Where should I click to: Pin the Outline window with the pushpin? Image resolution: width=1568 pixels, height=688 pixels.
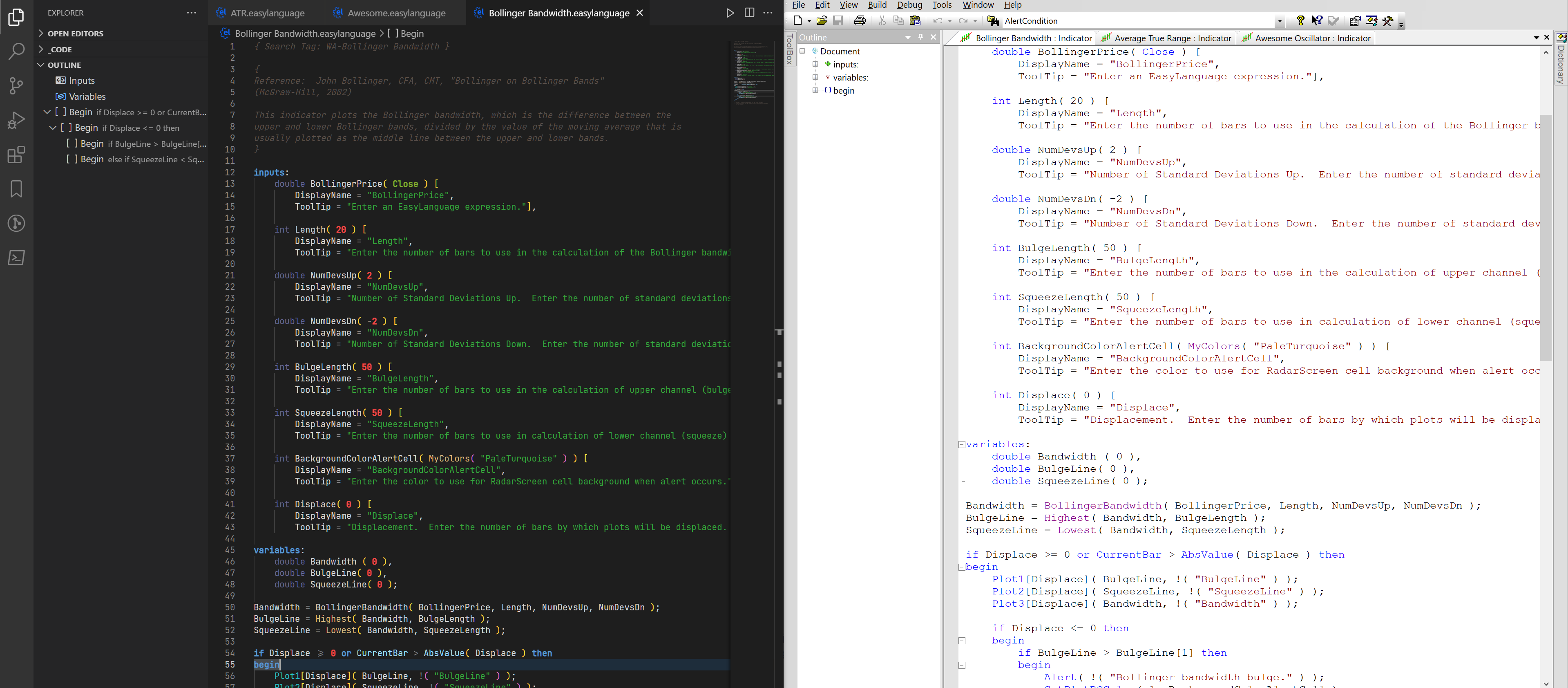tap(921, 37)
